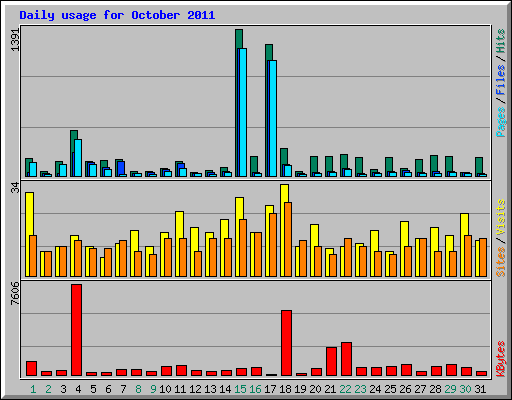Click day 14 on the x-axis
Screen dimensions: 512x400
[225, 389]
